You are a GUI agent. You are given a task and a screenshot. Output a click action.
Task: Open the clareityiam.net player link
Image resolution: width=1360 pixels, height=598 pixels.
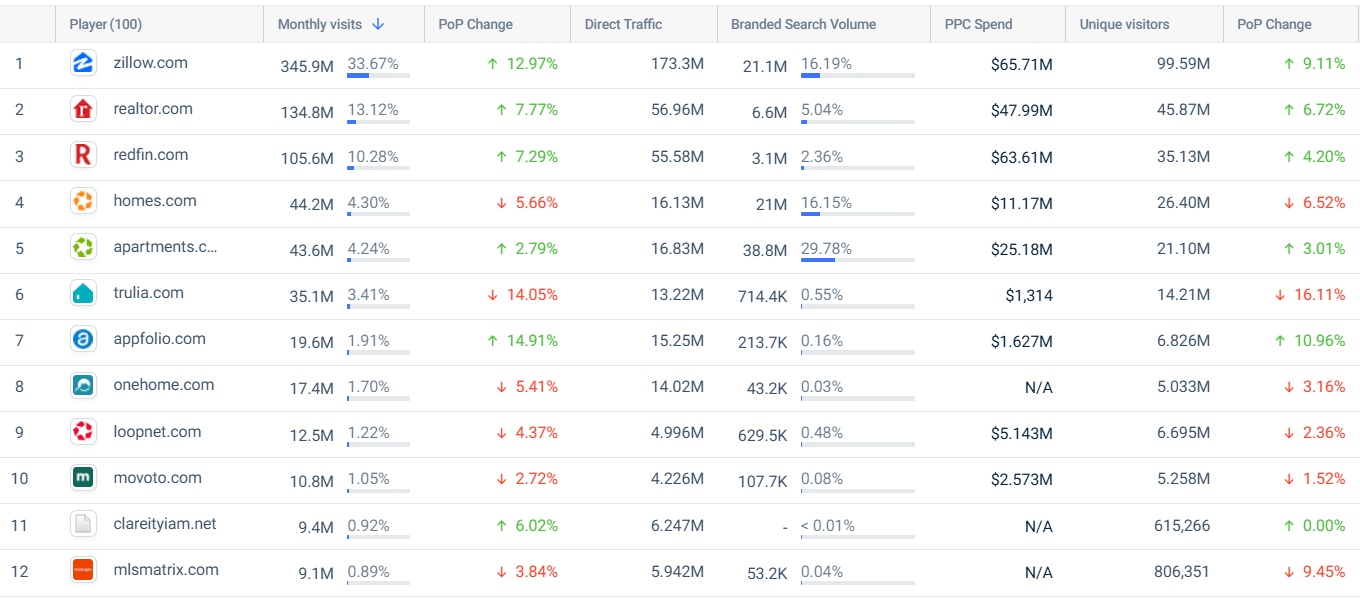[165, 524]
